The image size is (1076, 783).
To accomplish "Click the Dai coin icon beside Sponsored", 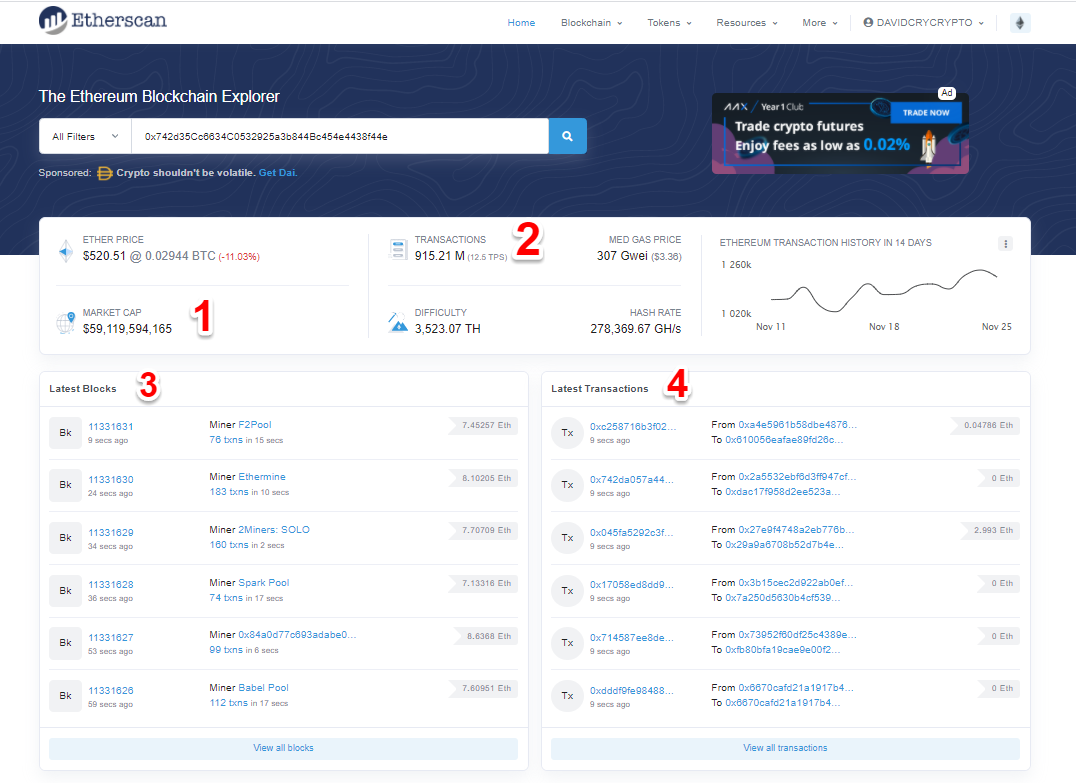I will click(x=105, y=172).
